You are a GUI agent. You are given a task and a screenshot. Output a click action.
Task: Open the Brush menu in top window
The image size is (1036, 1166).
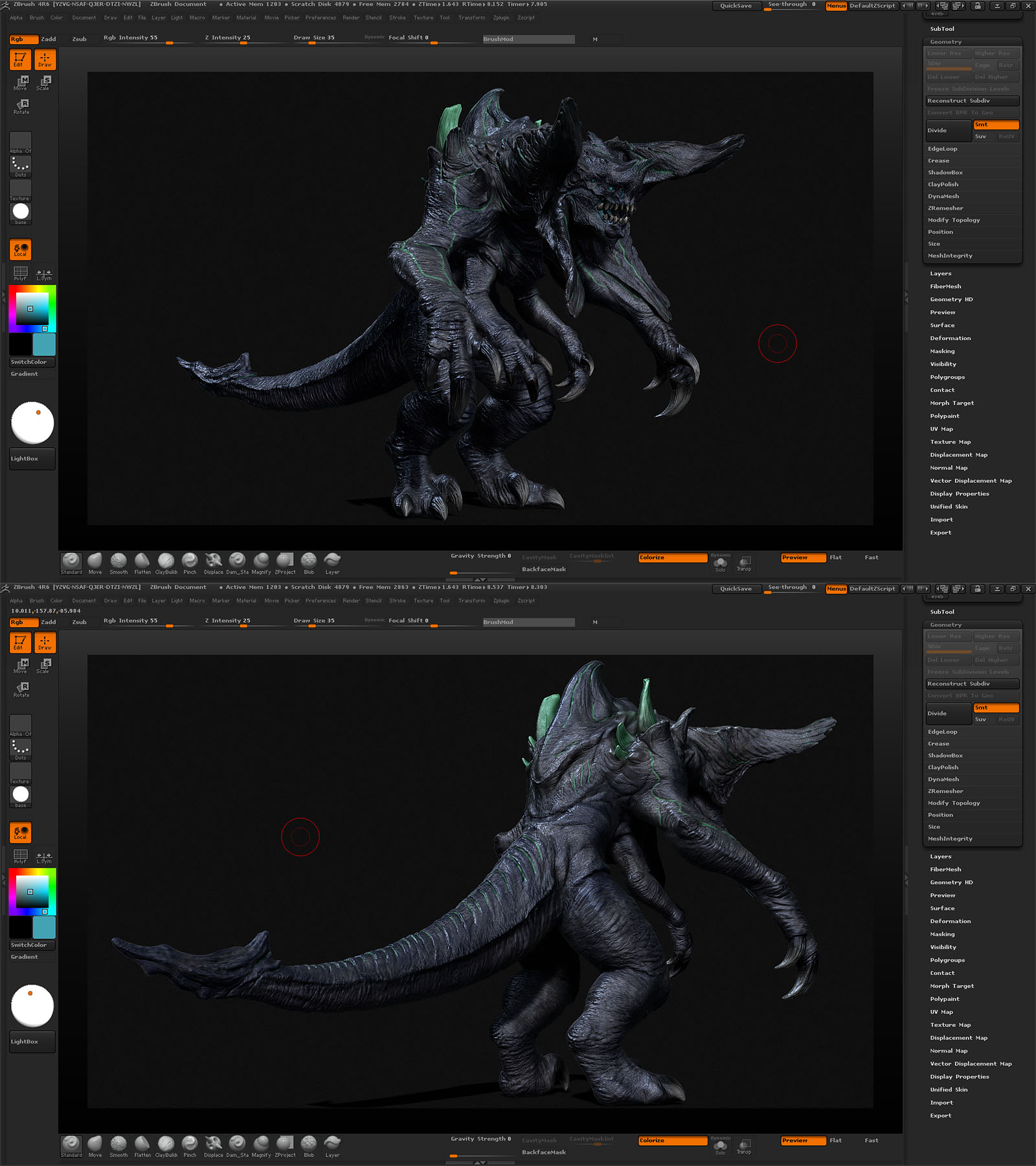click(37, 18)
